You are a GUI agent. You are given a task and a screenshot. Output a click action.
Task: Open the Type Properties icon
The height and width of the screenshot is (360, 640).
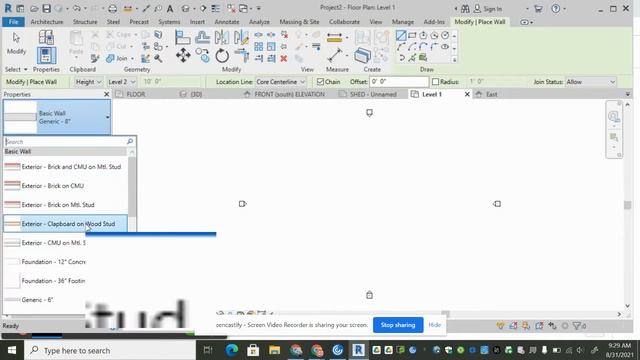tap(46, 38)
